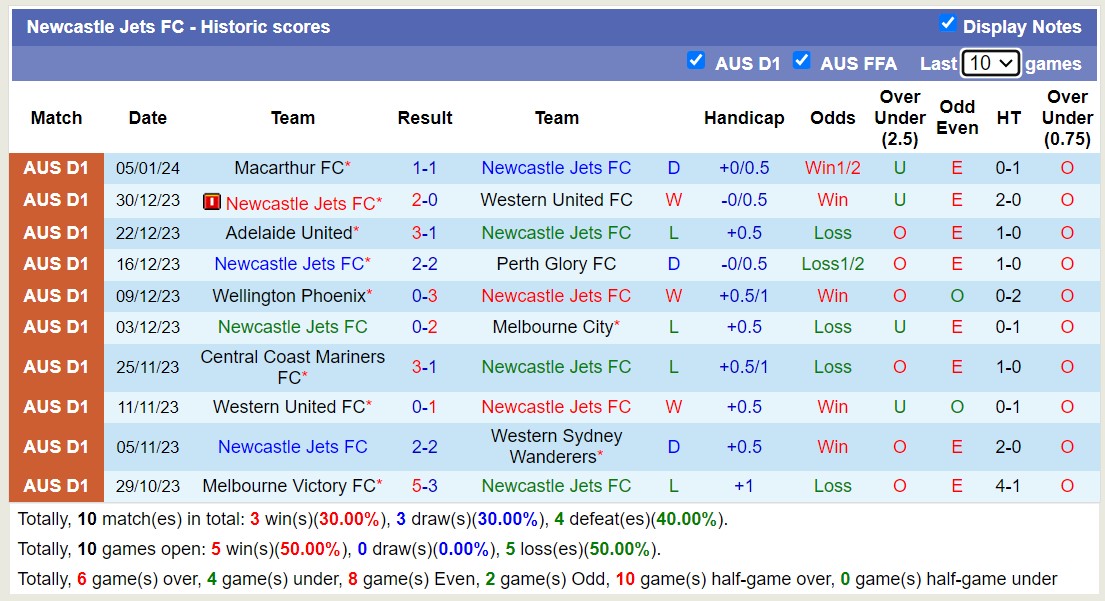
Task: Open the Western Sydney Wanderers team link
Action: tap(556, 447)
